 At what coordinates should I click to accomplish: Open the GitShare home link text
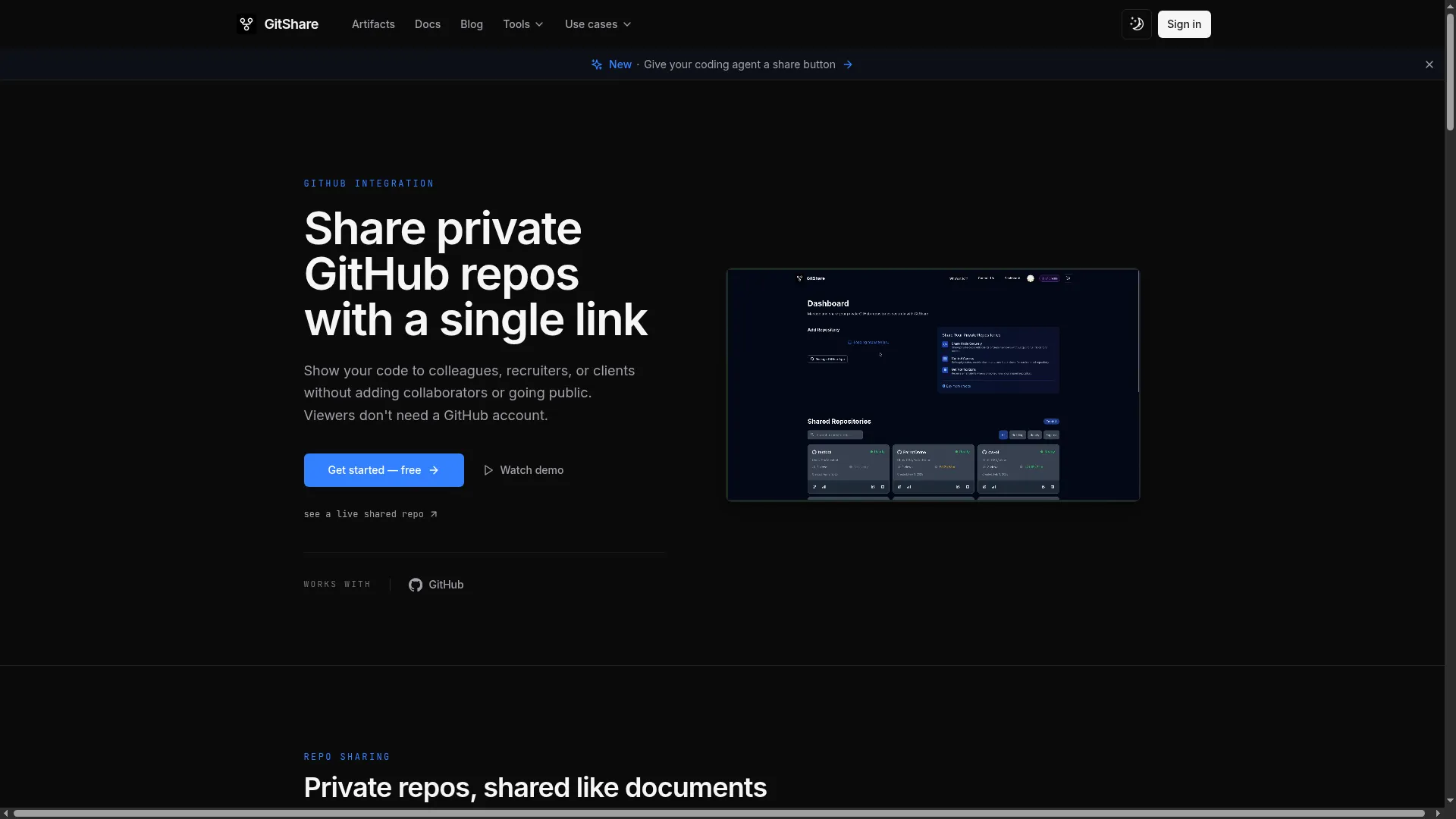pyautogui.click(x=291, y=24)
